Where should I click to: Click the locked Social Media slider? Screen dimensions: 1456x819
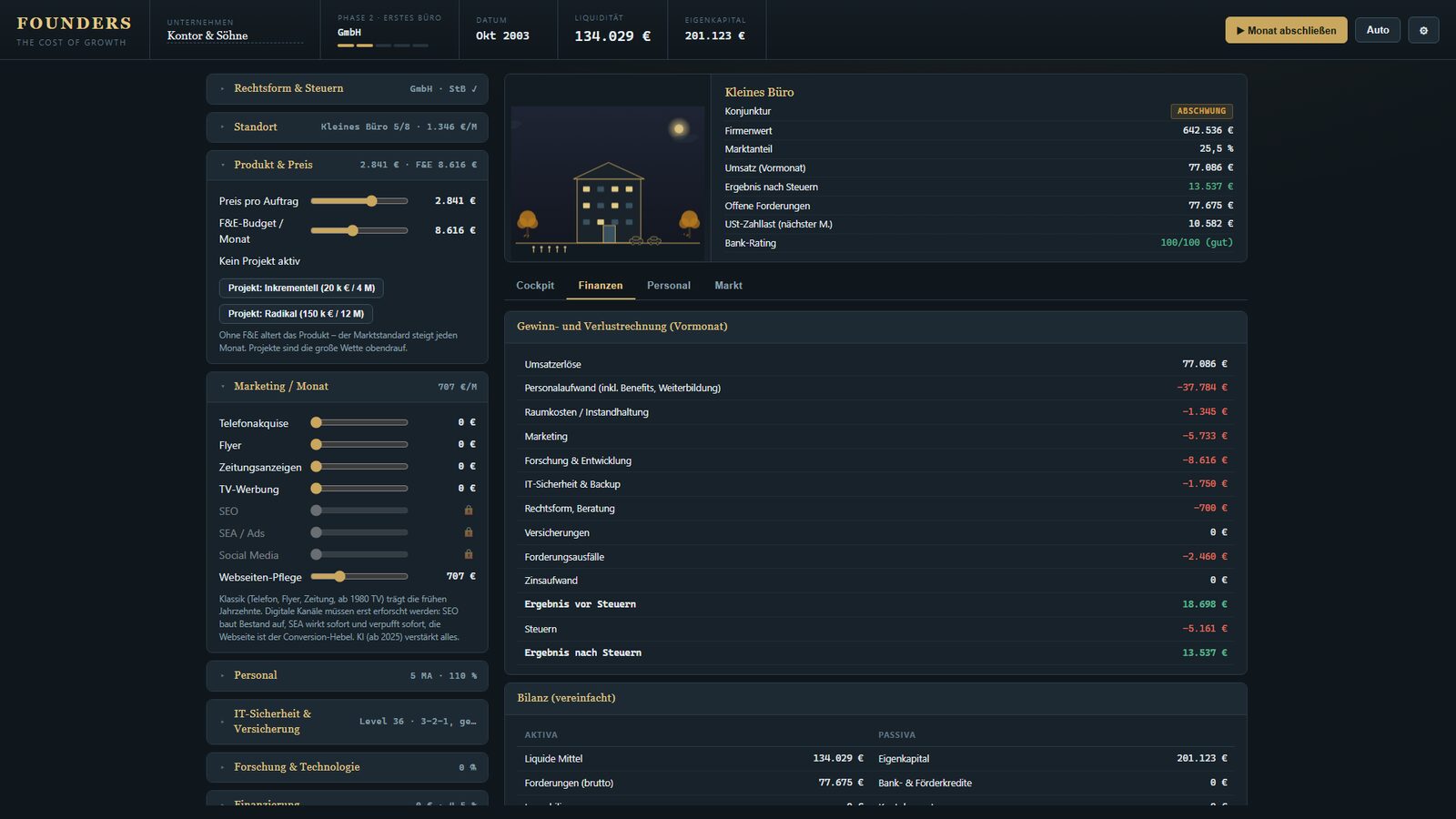coord(359,555)
